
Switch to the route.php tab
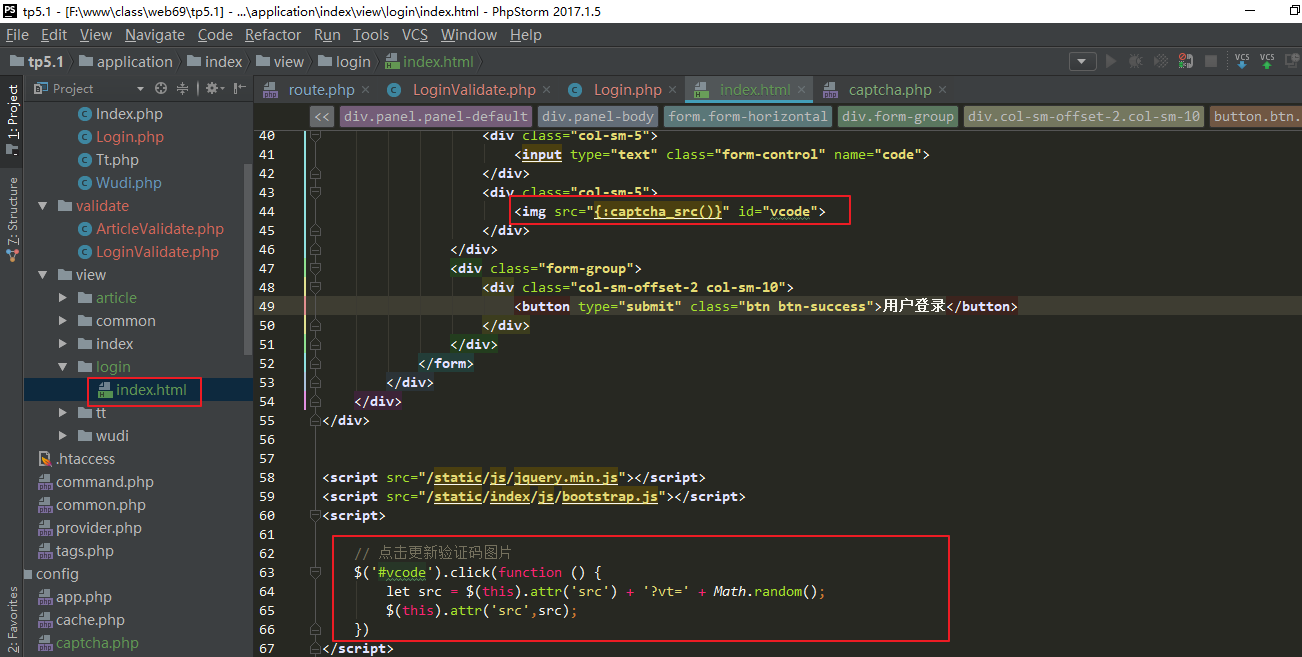click(x=321, y=90)
